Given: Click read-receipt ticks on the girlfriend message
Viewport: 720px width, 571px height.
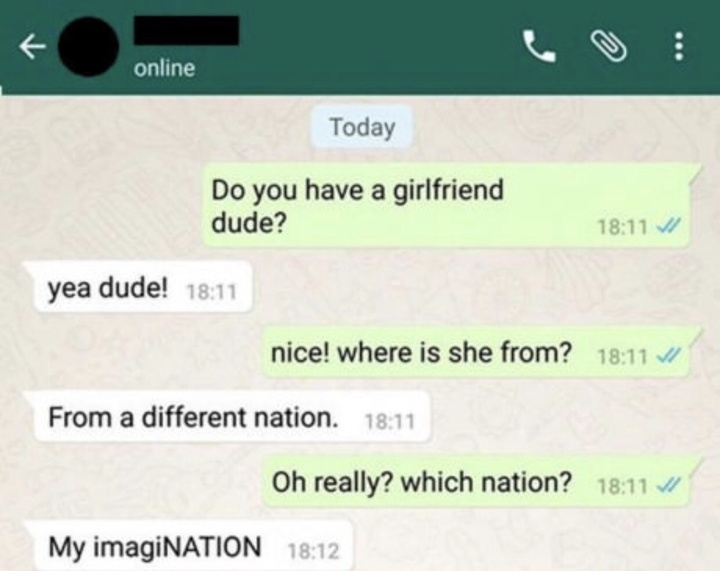Looking at the screenshot, I should 669,226.
